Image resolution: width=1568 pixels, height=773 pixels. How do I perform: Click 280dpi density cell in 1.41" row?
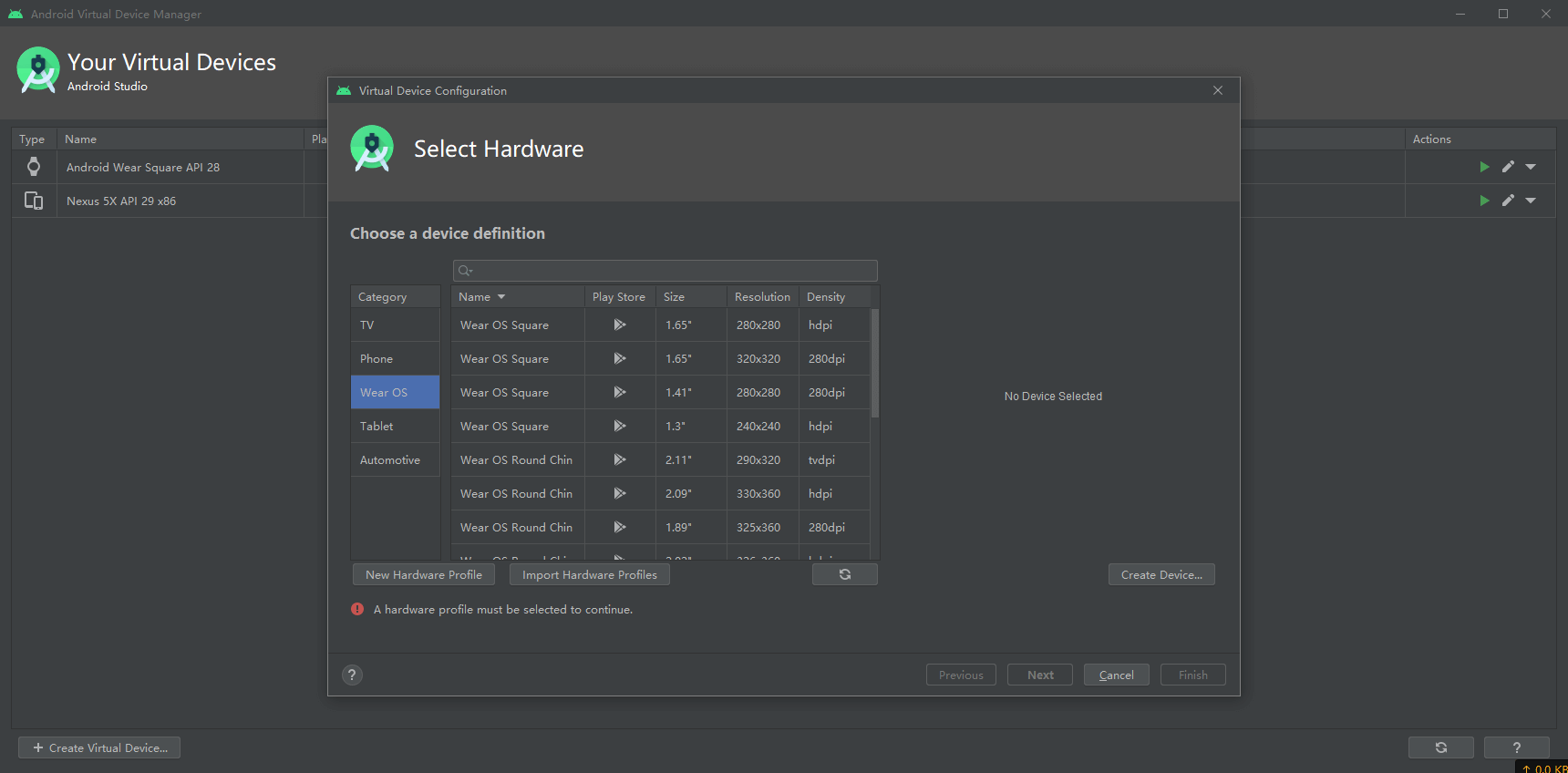[x=834, y=392]
